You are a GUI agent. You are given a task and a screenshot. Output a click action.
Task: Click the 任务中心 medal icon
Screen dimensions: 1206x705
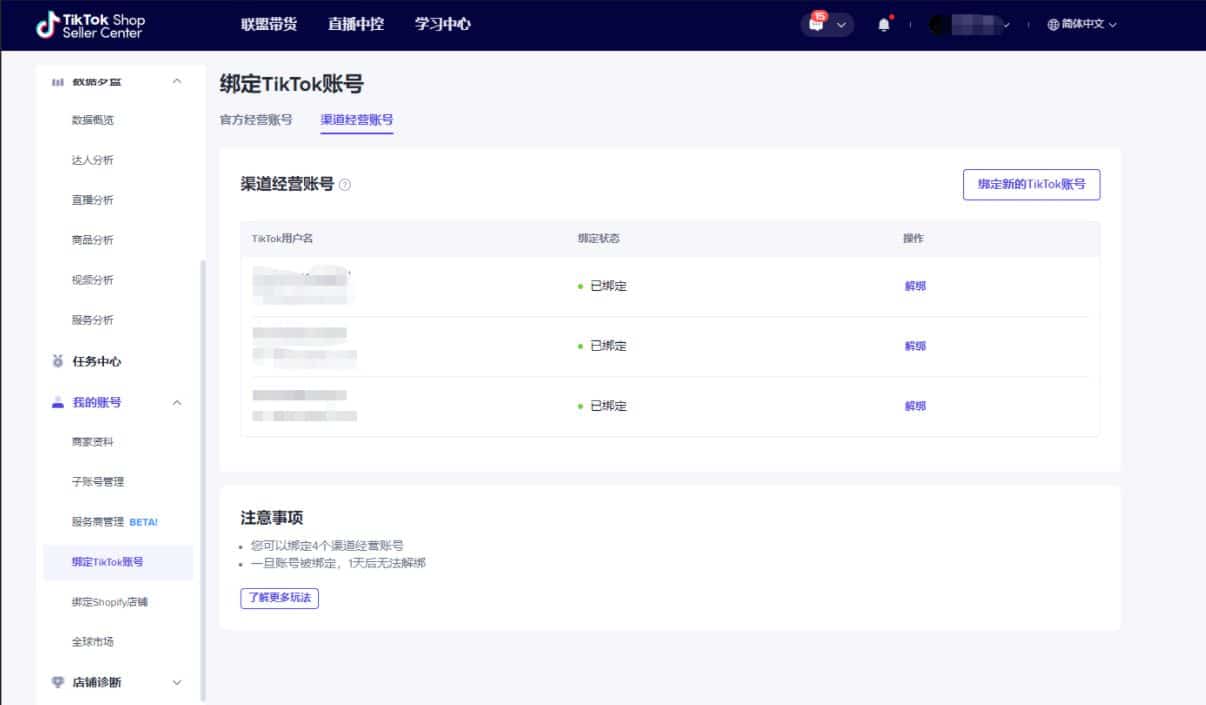click(58, 361)
